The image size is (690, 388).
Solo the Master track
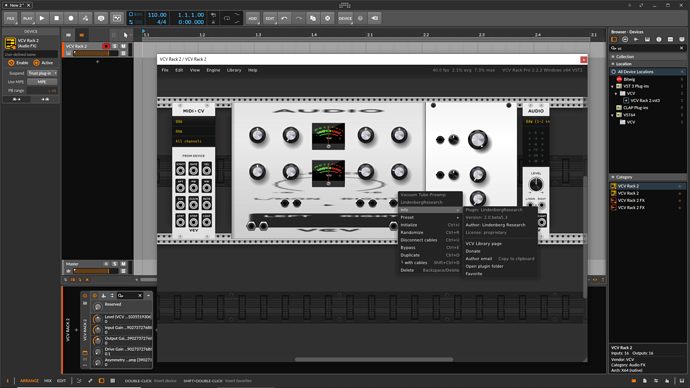[x=115, y=264]
